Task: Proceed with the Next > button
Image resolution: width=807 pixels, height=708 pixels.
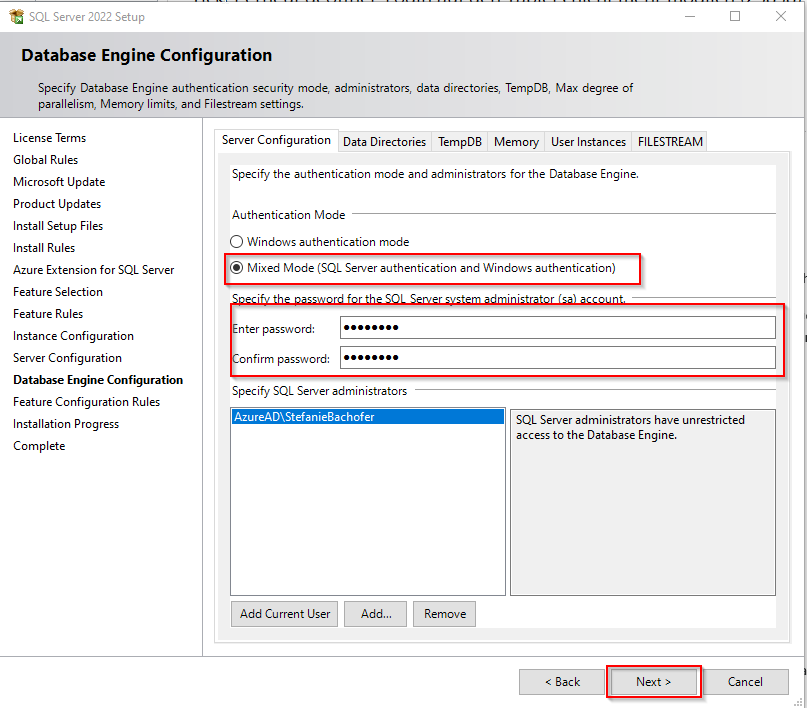Action: (x=653, y=682)
